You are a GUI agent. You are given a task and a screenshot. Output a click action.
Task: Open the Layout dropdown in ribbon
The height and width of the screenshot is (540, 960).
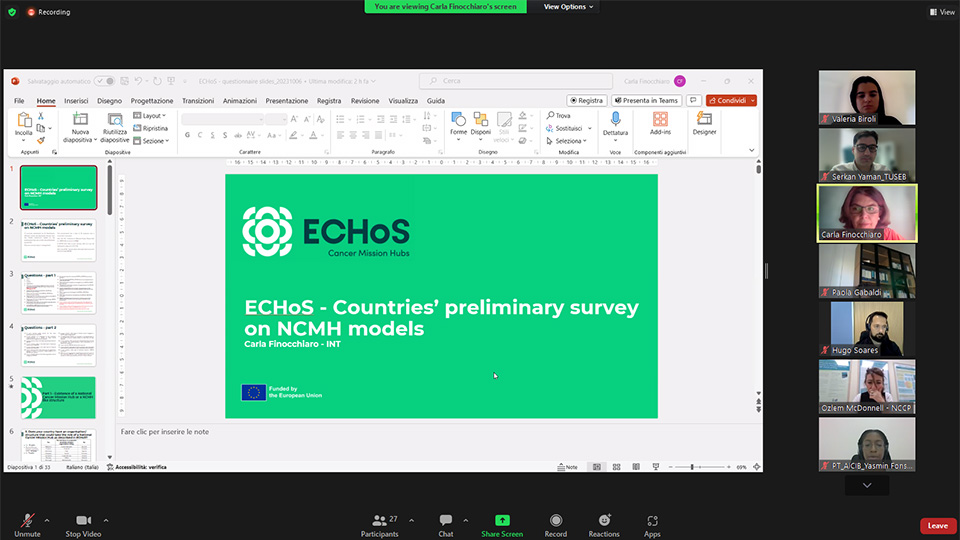pos(152,116)
